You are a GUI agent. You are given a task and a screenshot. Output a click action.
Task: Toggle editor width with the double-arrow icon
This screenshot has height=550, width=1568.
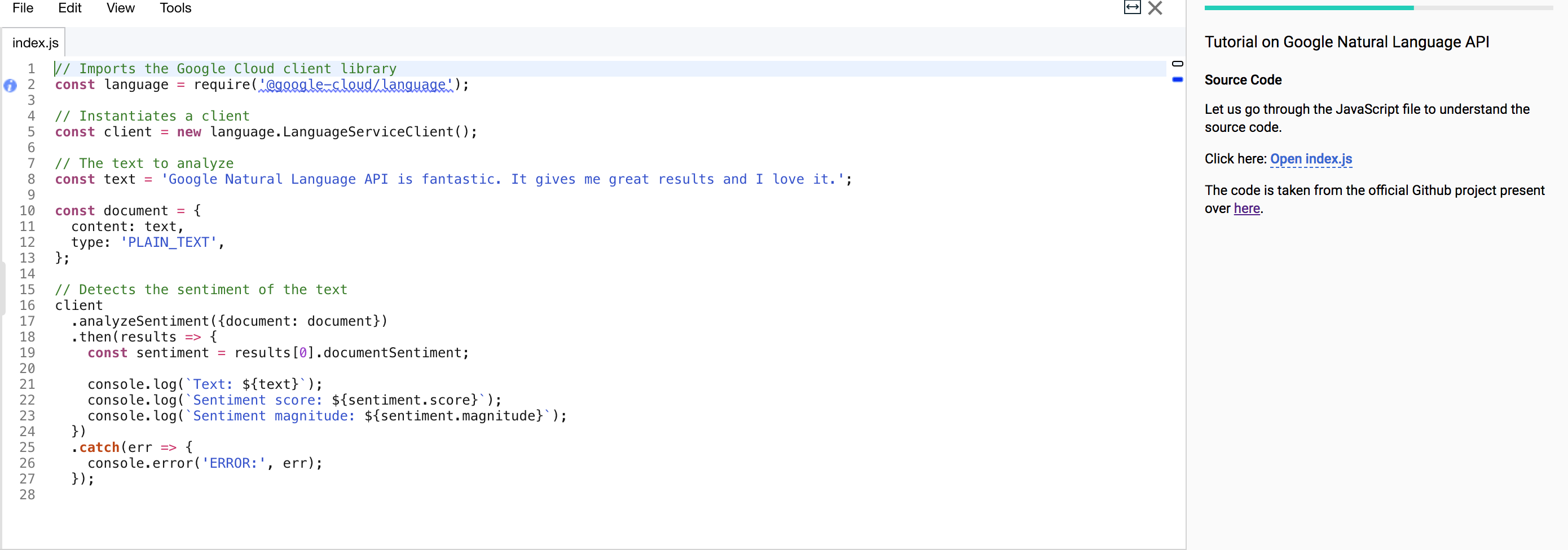click(1132, 8)
